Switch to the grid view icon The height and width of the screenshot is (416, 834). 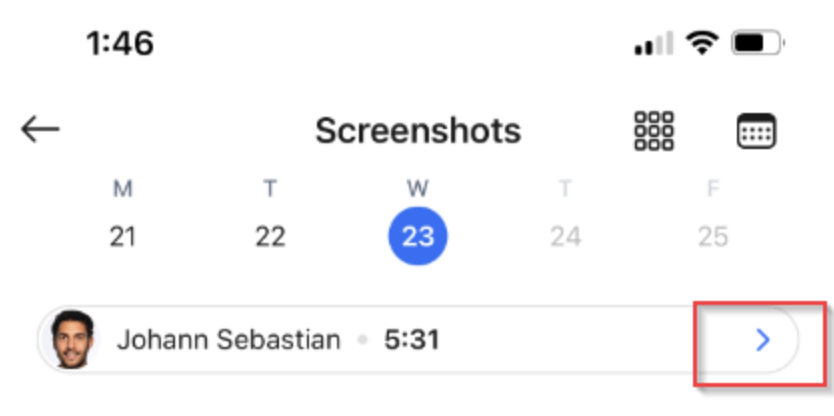tap(654, 131)
